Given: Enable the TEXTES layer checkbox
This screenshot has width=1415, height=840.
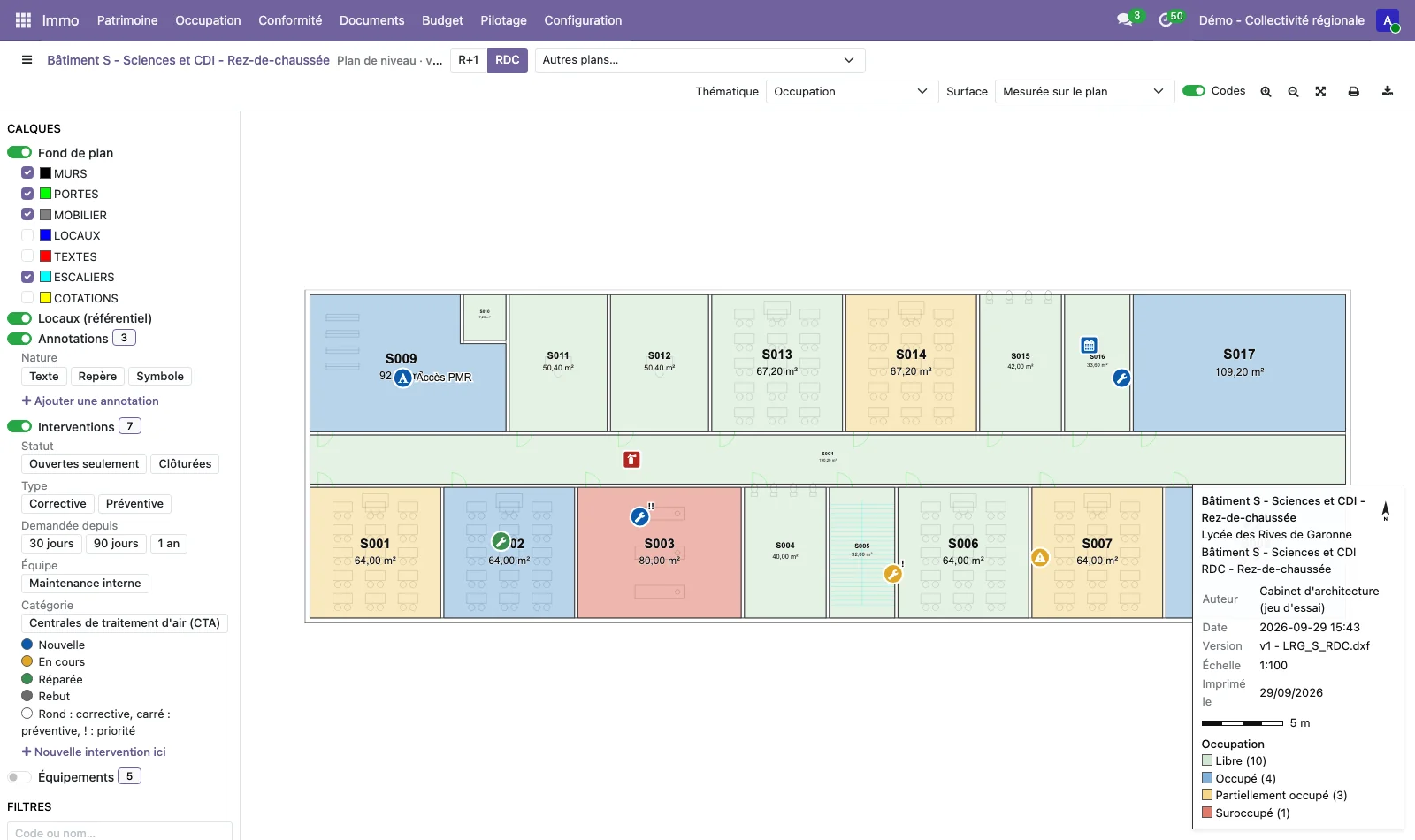Looking at the screenshot, I should [x=27, y=256].
